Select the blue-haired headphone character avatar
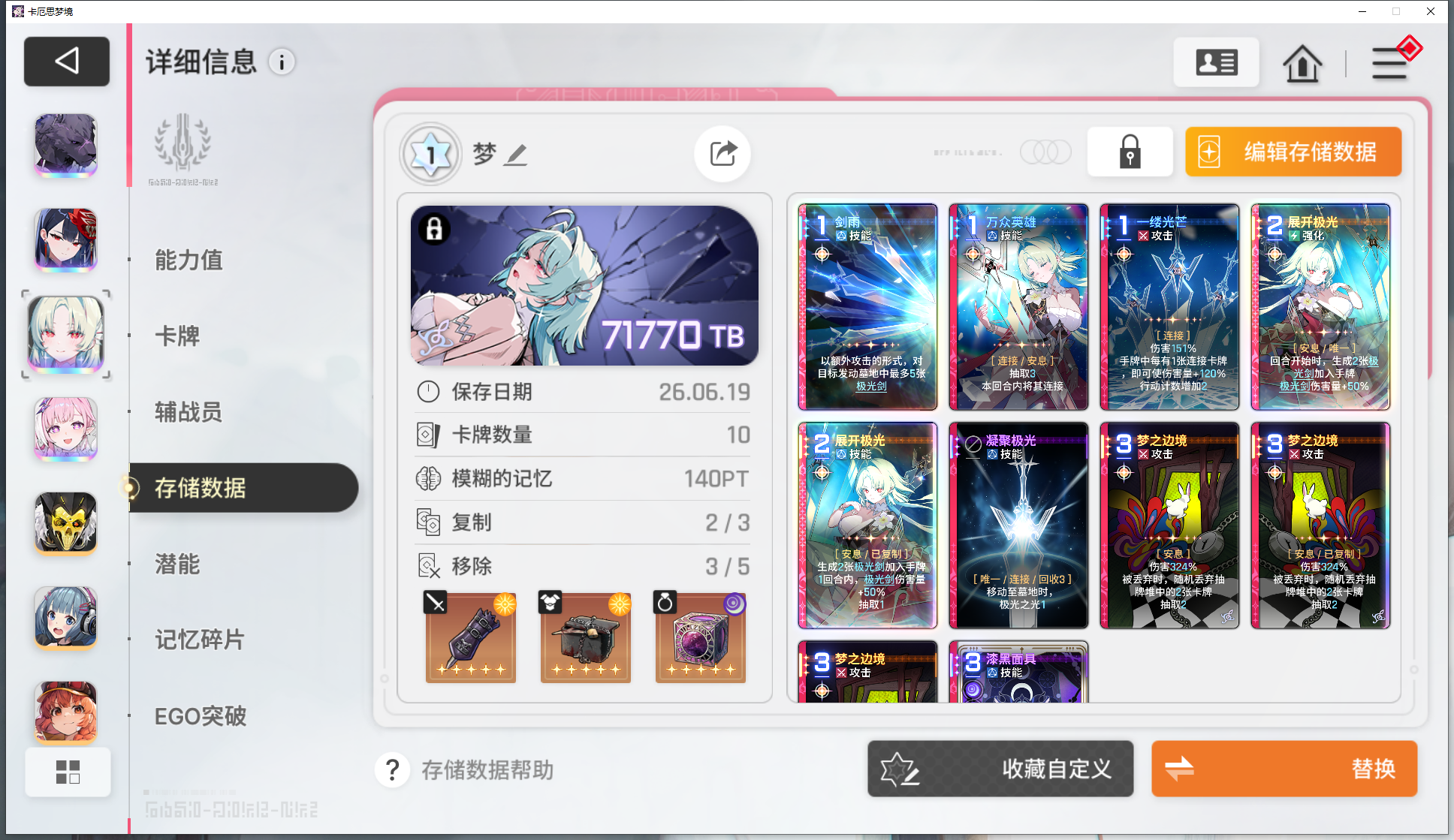Image resolution: width=1454 pixels, height=840 pixels. tap(66, 618)
